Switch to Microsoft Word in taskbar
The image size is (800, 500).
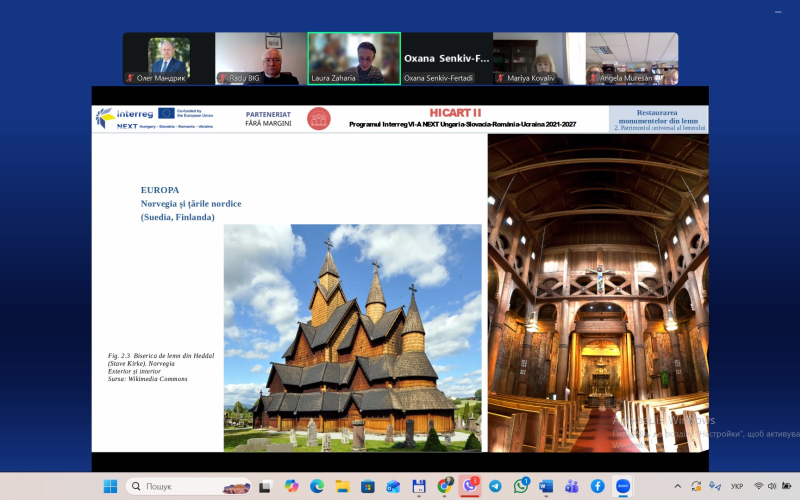[x=546, y=486]
